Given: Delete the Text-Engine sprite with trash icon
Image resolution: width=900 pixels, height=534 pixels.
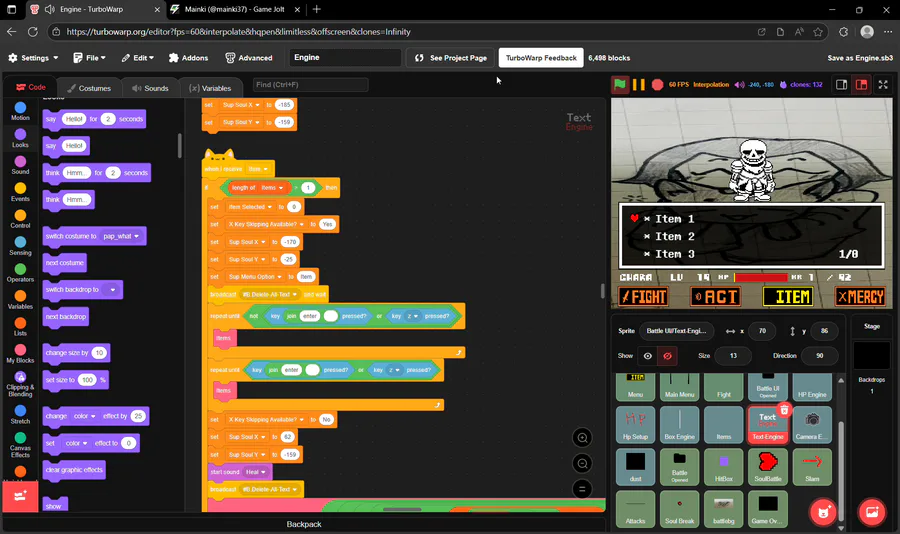Looking at the screenshot, I should [785, 409].
